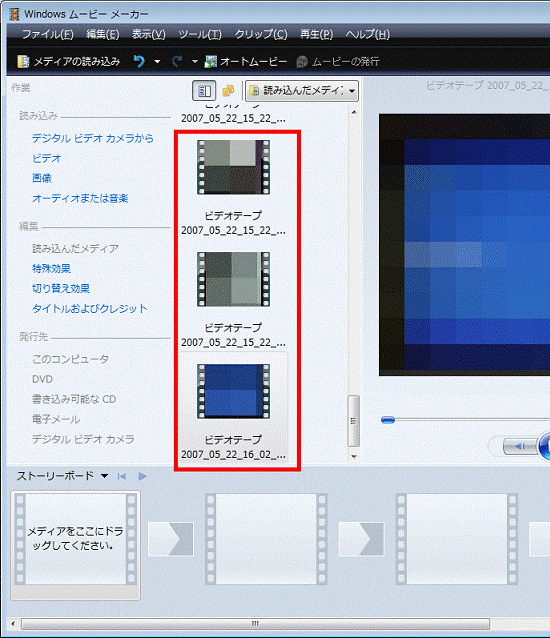550x638 pixels.
Task: Click media list scroll up arrow
Action: pyautogui.click(x=354, y=112)
